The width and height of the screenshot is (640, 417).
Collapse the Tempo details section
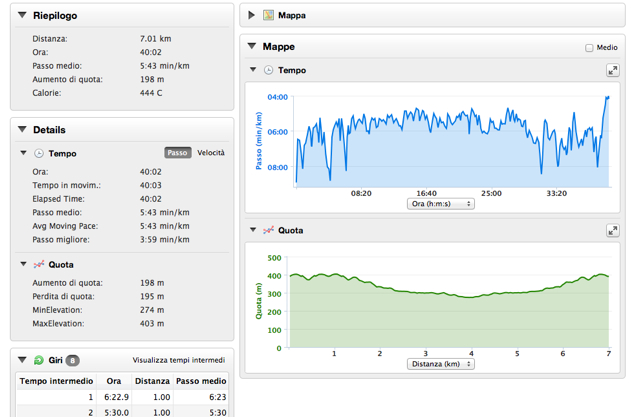(23, 153)
